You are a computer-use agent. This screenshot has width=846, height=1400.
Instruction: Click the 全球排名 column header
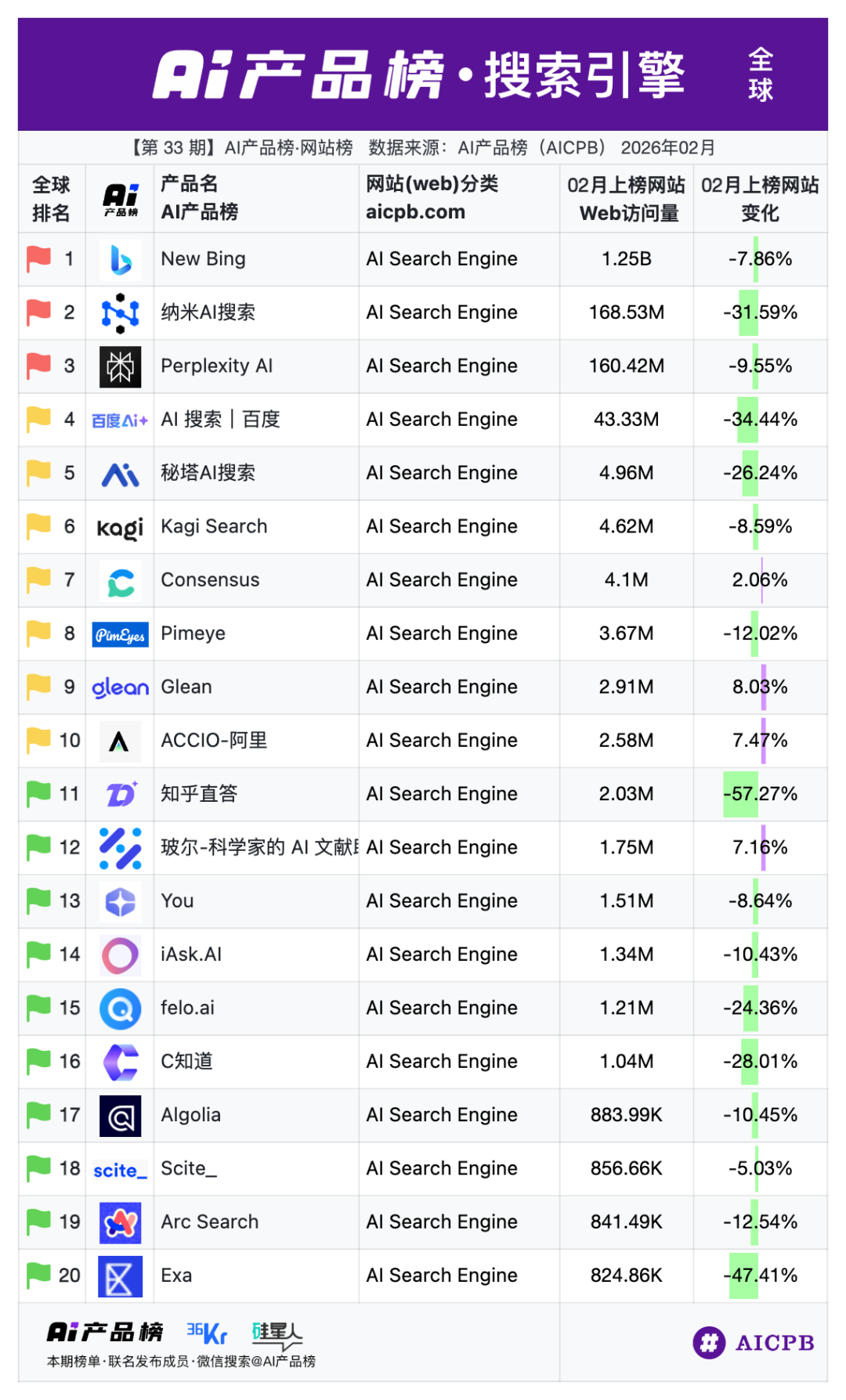pos(51,199)
